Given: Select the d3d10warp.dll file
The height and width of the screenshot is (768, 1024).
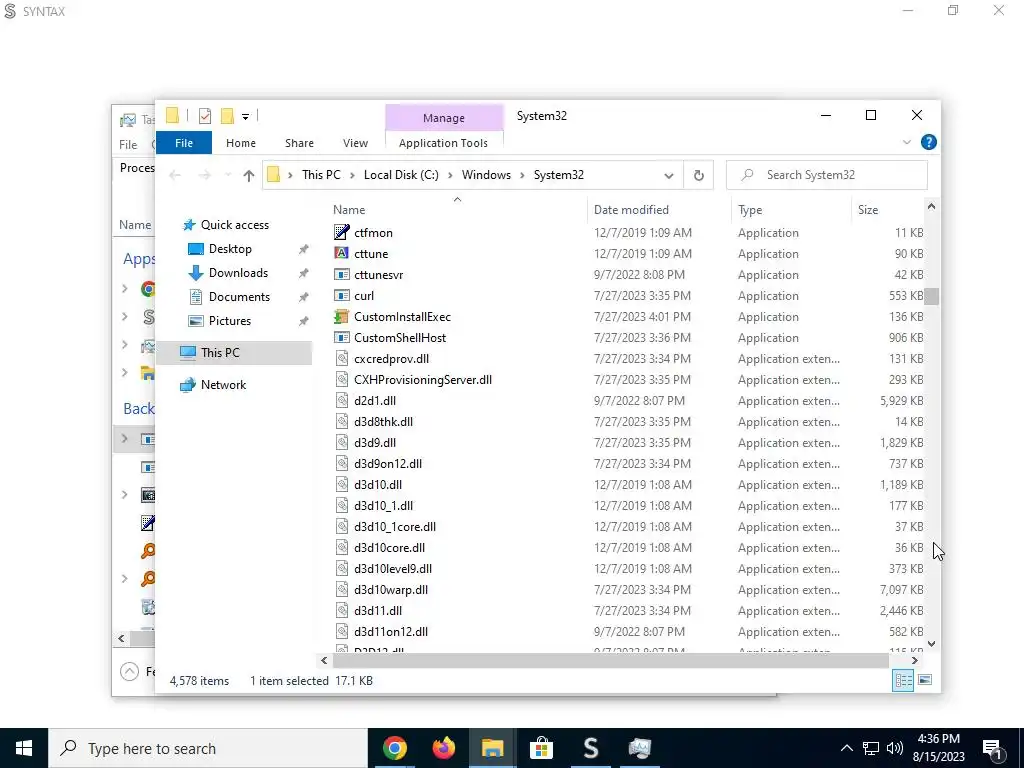Looking at the screenshot, I should coord(391,590).
